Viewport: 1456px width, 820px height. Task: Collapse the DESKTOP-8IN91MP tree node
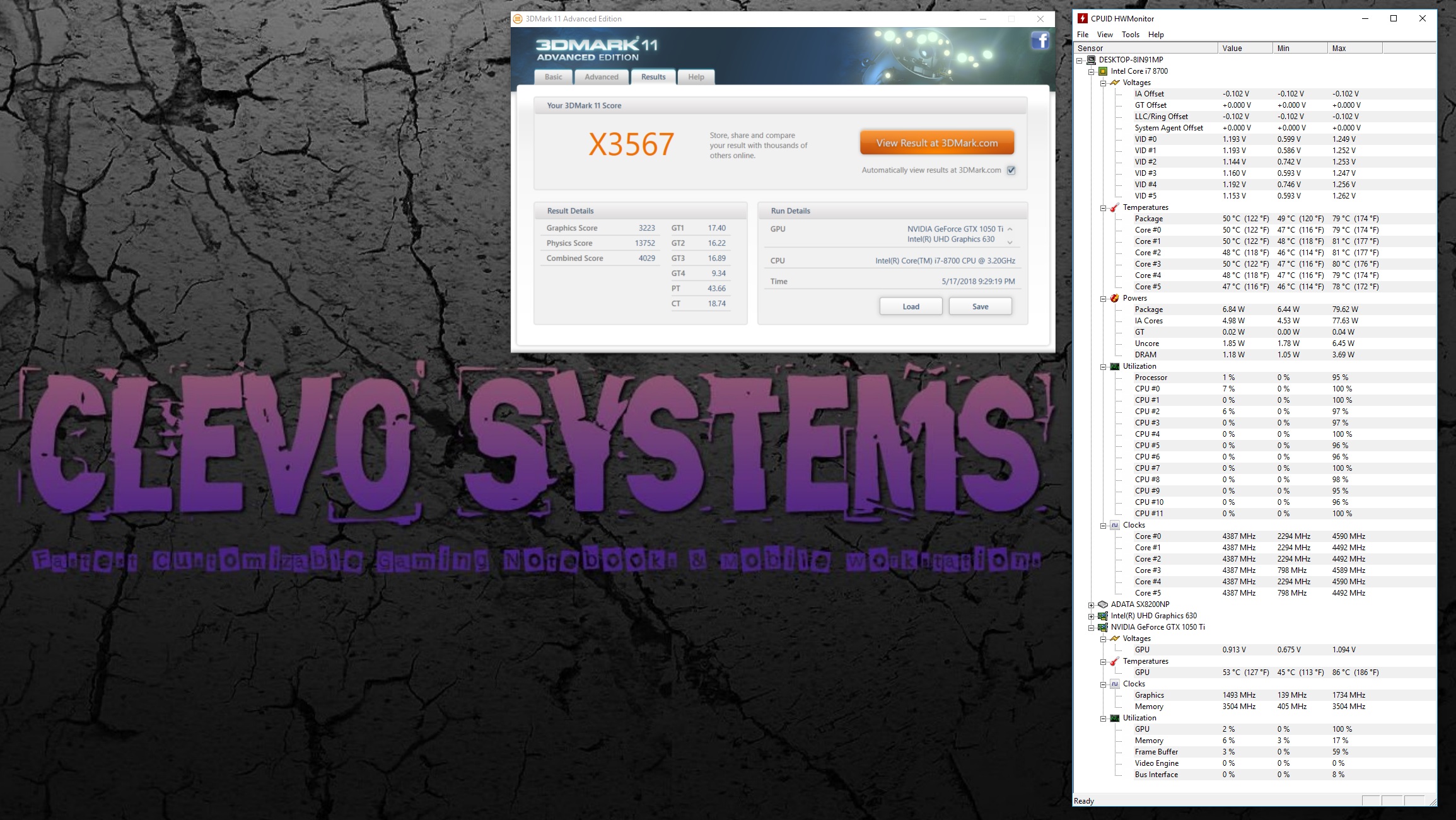pos(1080,61)
